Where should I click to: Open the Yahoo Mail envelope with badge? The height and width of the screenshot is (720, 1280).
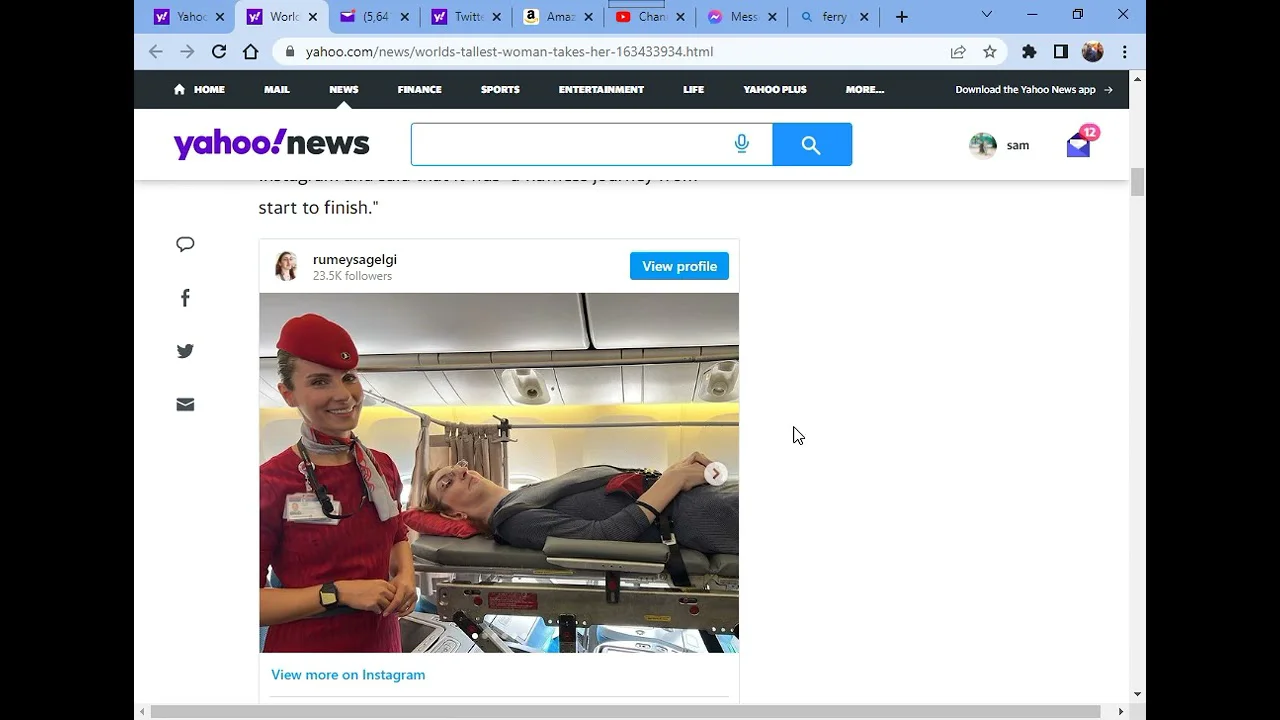pyautogui.click(x=1080, y=144)
